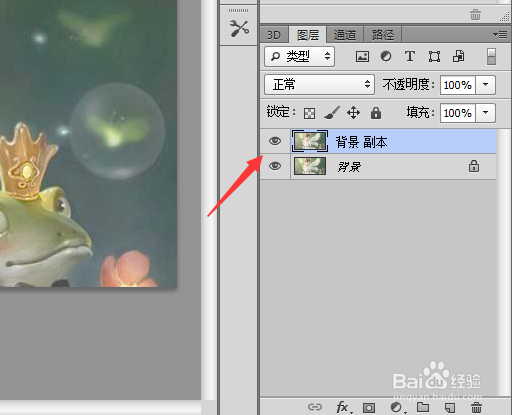Filter layers by pixel layers icon
Screen dimensions: 512x415
point(362,56)
